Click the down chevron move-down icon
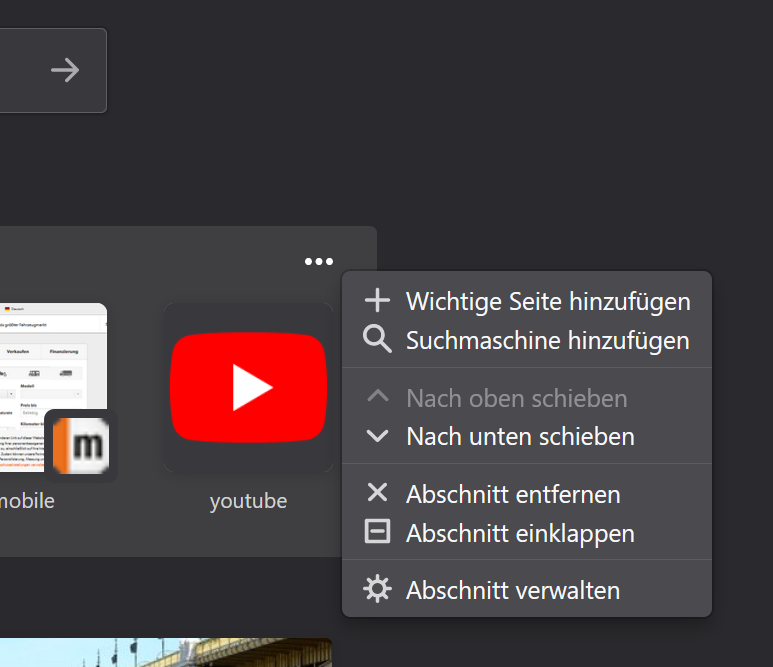This screenshot has height=667, width=773. pos(378,436)
